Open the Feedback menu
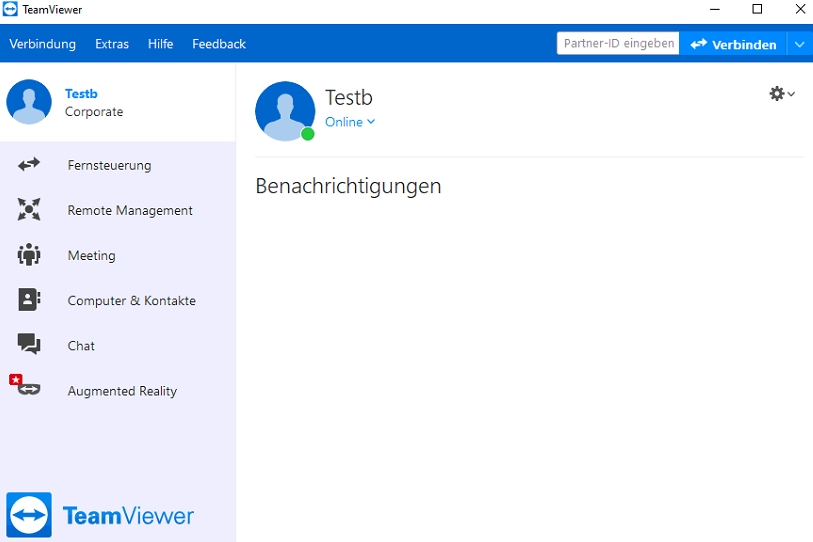This screenshot has height=542, width=813. pos(219,44)
